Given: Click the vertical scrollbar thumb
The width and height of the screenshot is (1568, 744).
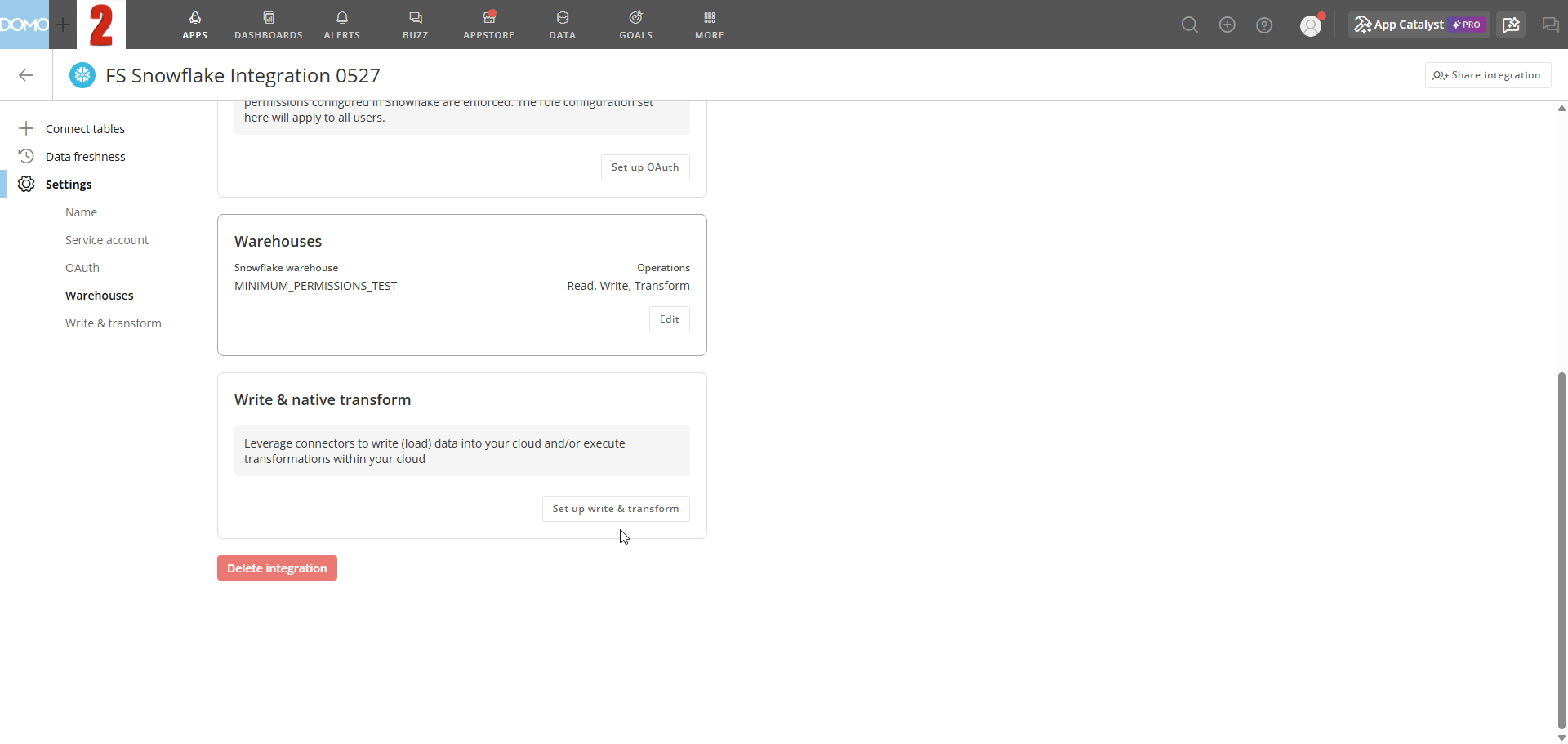Looking at the screenshot, I should coord(1561,551).
